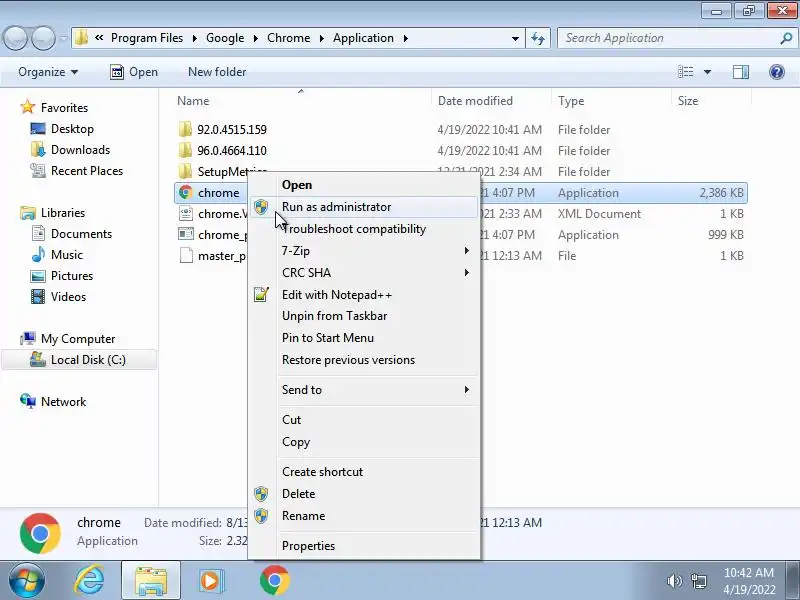Click the Back navigation button
Screen dimensions: 800x600
pos(15,38)
